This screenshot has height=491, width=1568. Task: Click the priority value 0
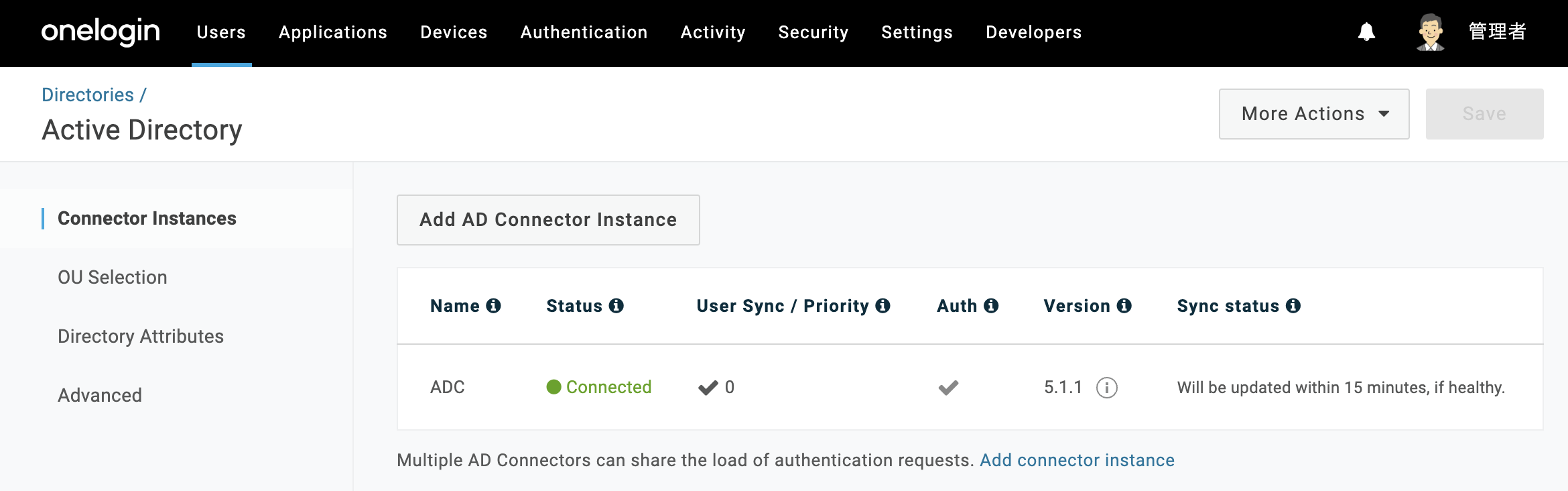(730, 388)
